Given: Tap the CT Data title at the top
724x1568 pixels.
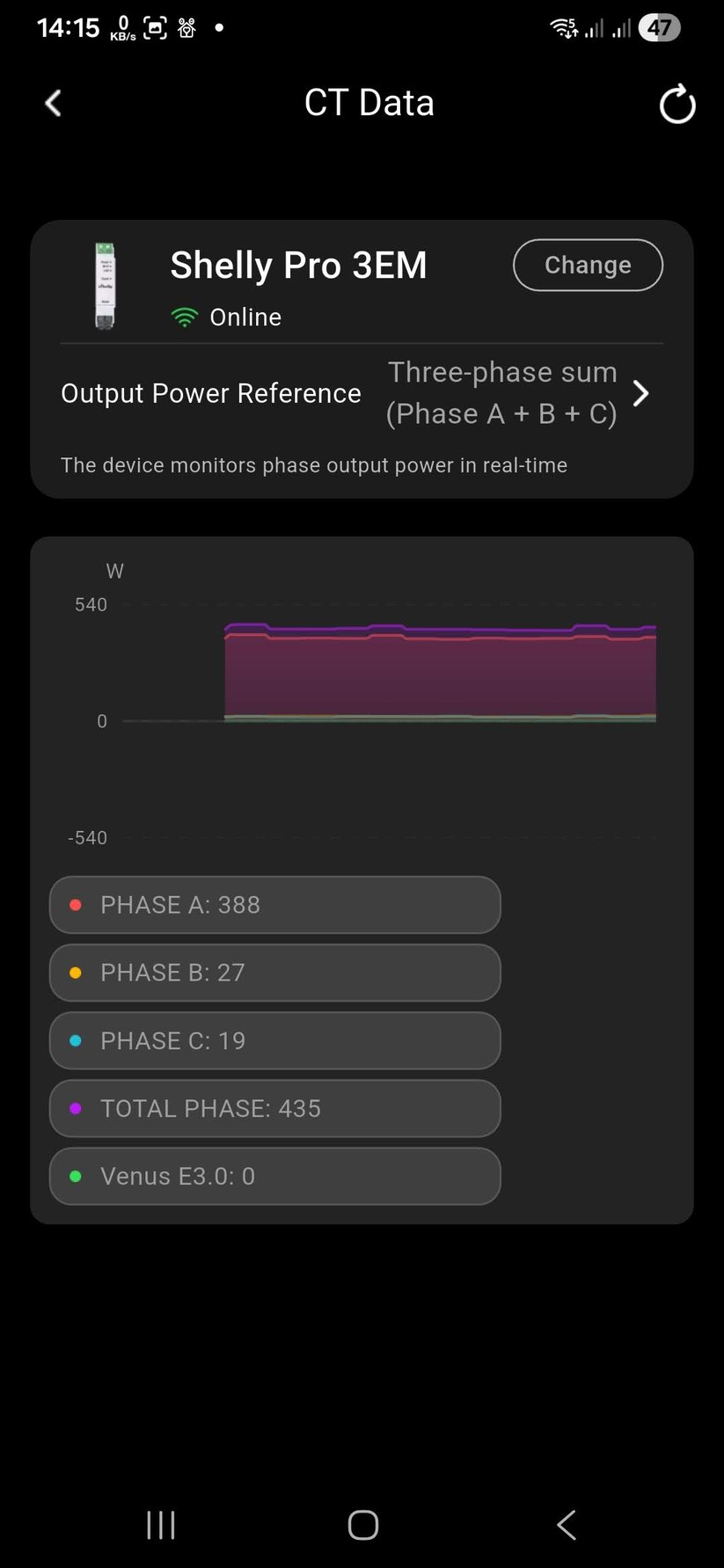Looking at the screenshot, I should [x=369, y=103].
